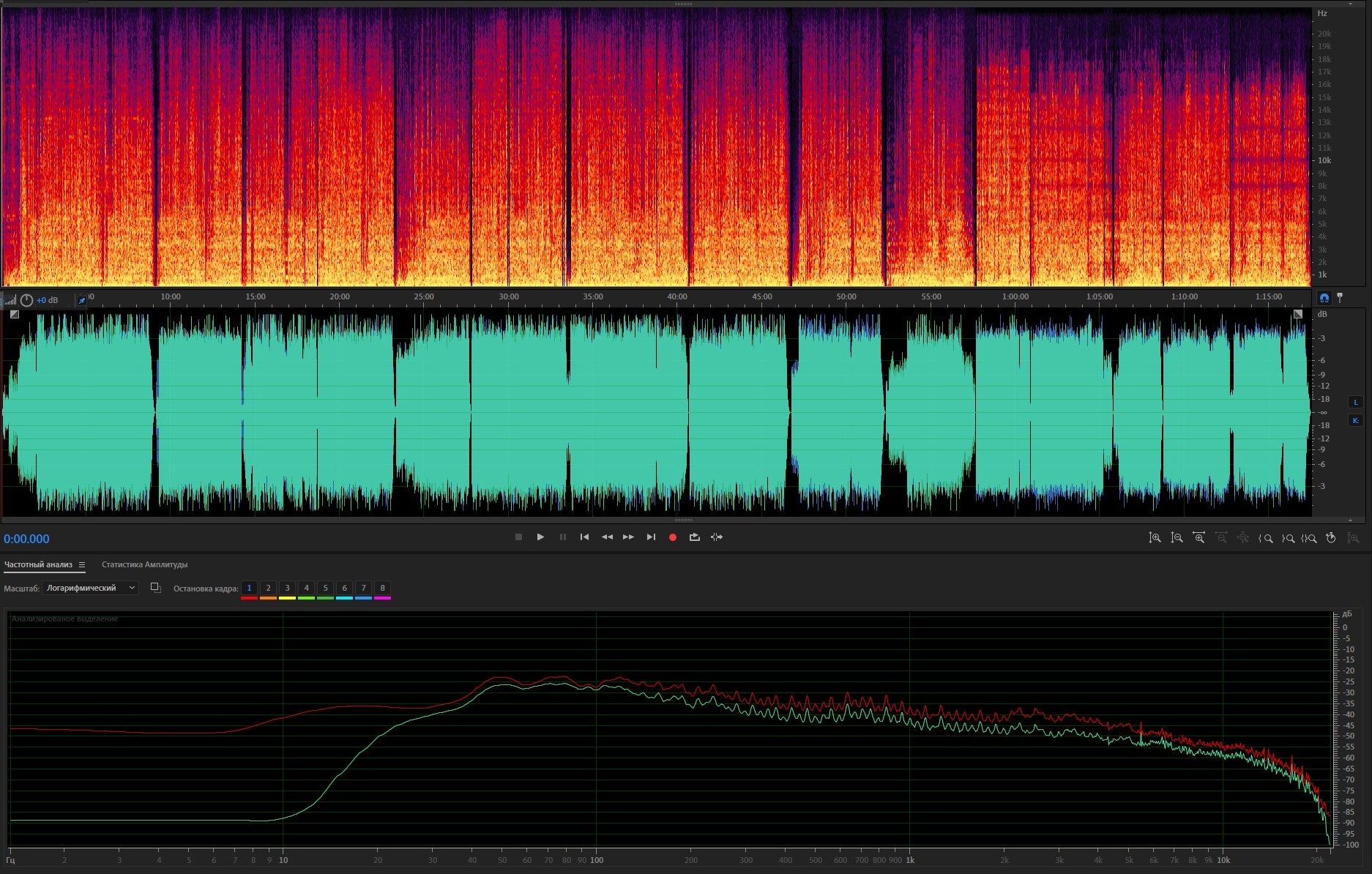Toggle the left channel L button

1355,402
